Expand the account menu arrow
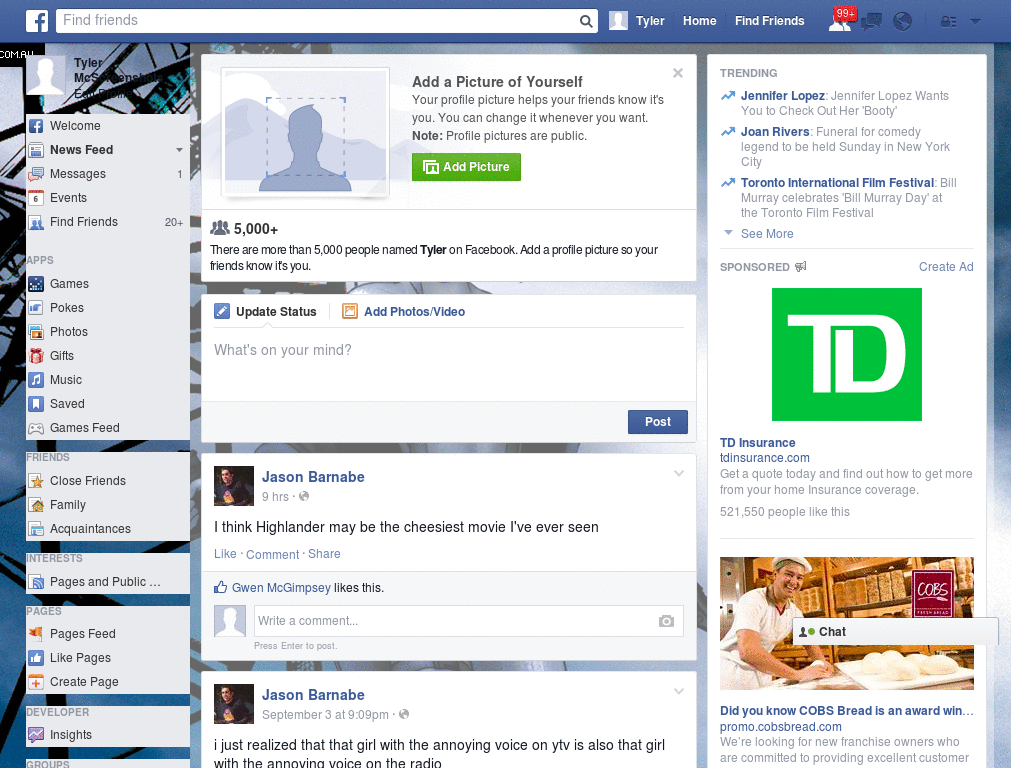The height and width of the screenshot is (768, 1024). point(976,22)
